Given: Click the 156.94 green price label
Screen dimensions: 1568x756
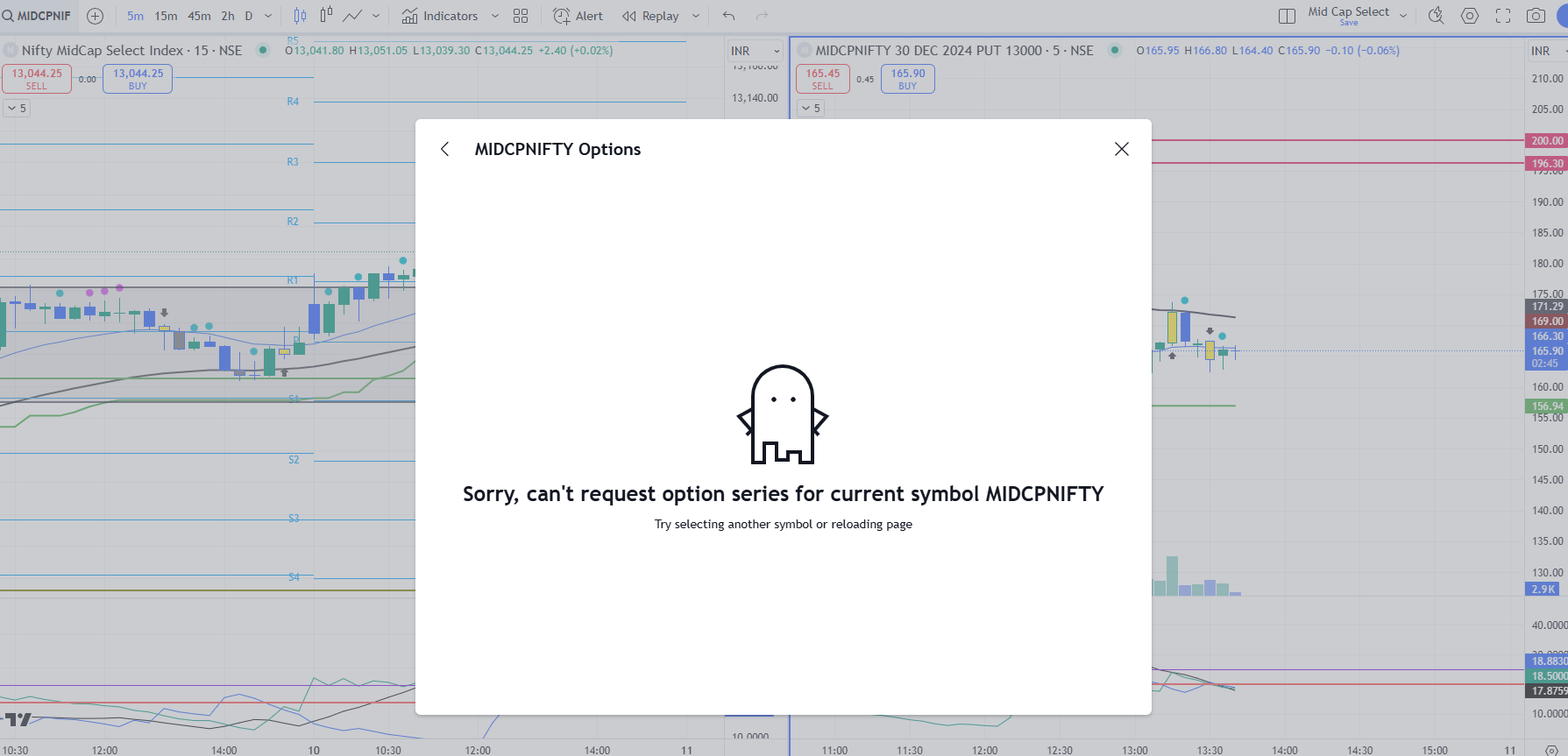Looking at the screenshot, I should pyautogui.click(x=1547, y=406).
